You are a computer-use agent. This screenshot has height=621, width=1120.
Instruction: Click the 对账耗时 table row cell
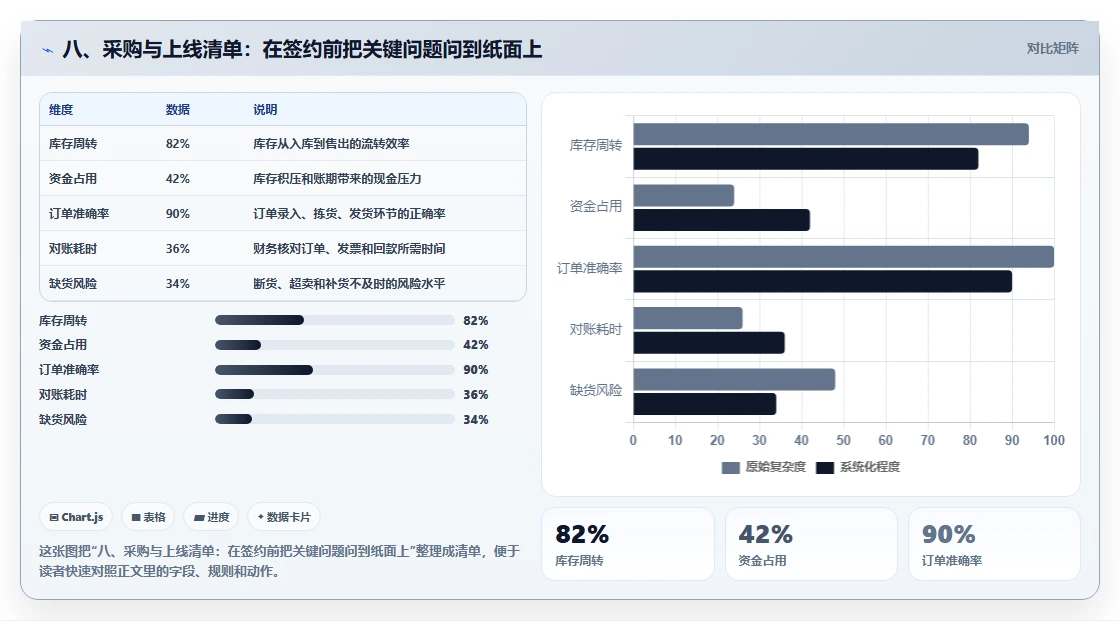pos(73,249)
